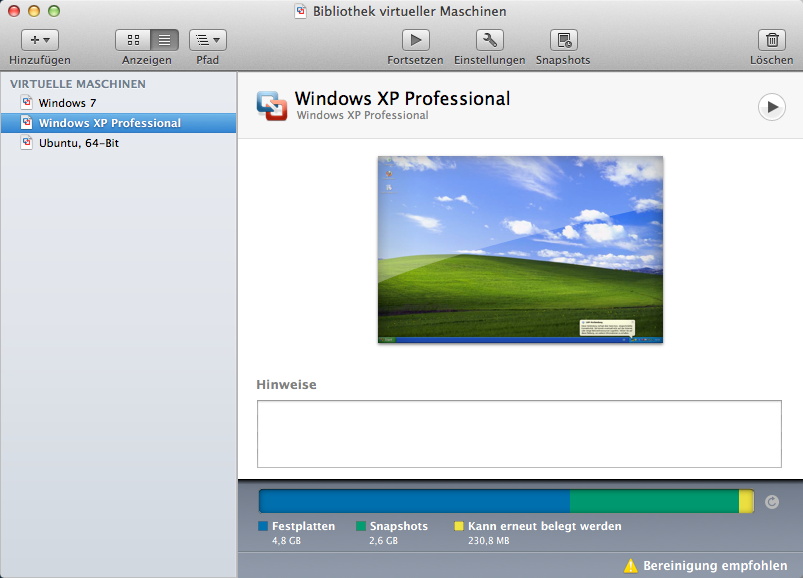
Task: Click the Windows XP desktop preview thumbnail
Action: coord(520,249)
